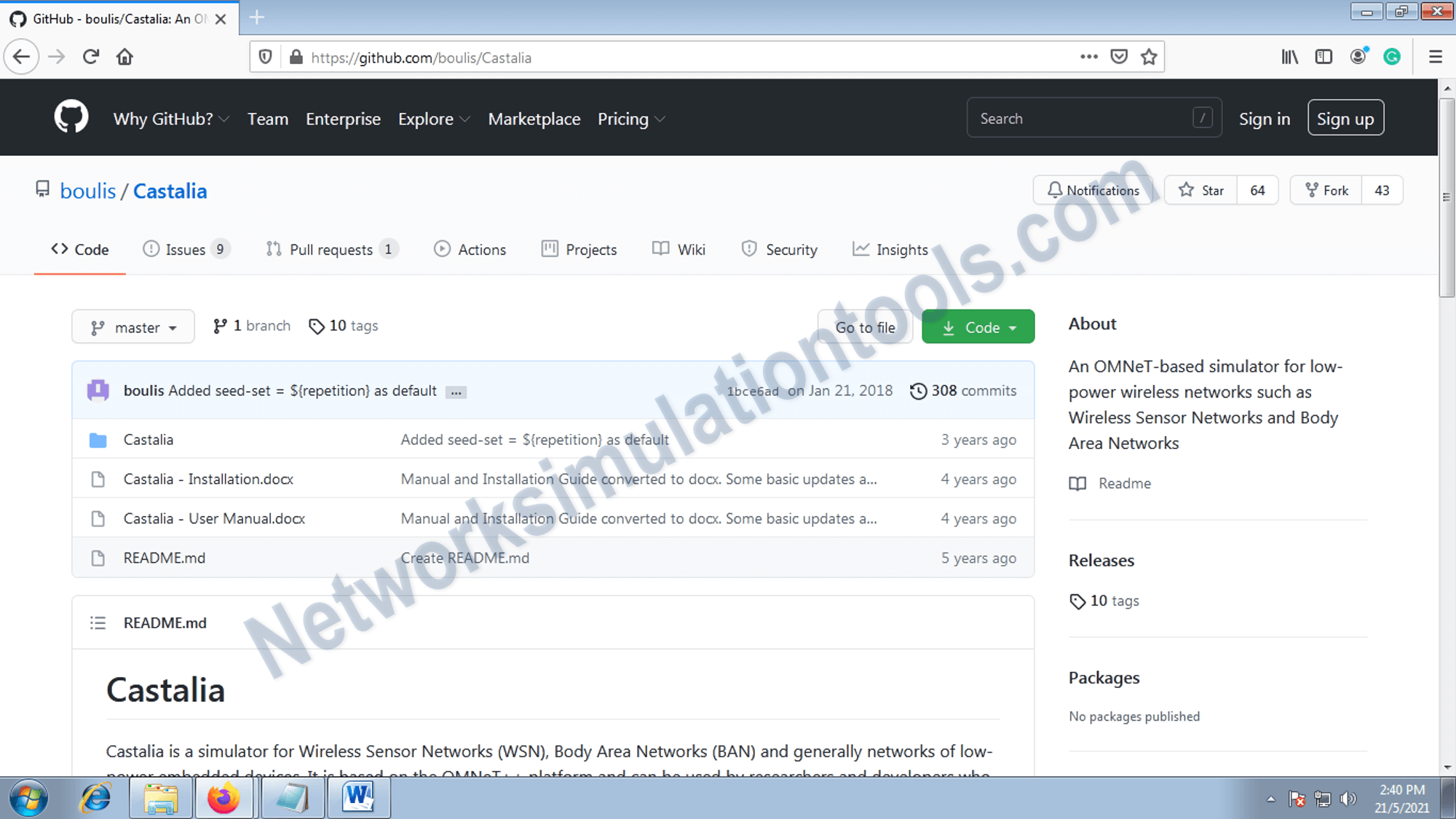Open the Team page
This screenshot has width=1456, height=819.
(x=268, y=119)
